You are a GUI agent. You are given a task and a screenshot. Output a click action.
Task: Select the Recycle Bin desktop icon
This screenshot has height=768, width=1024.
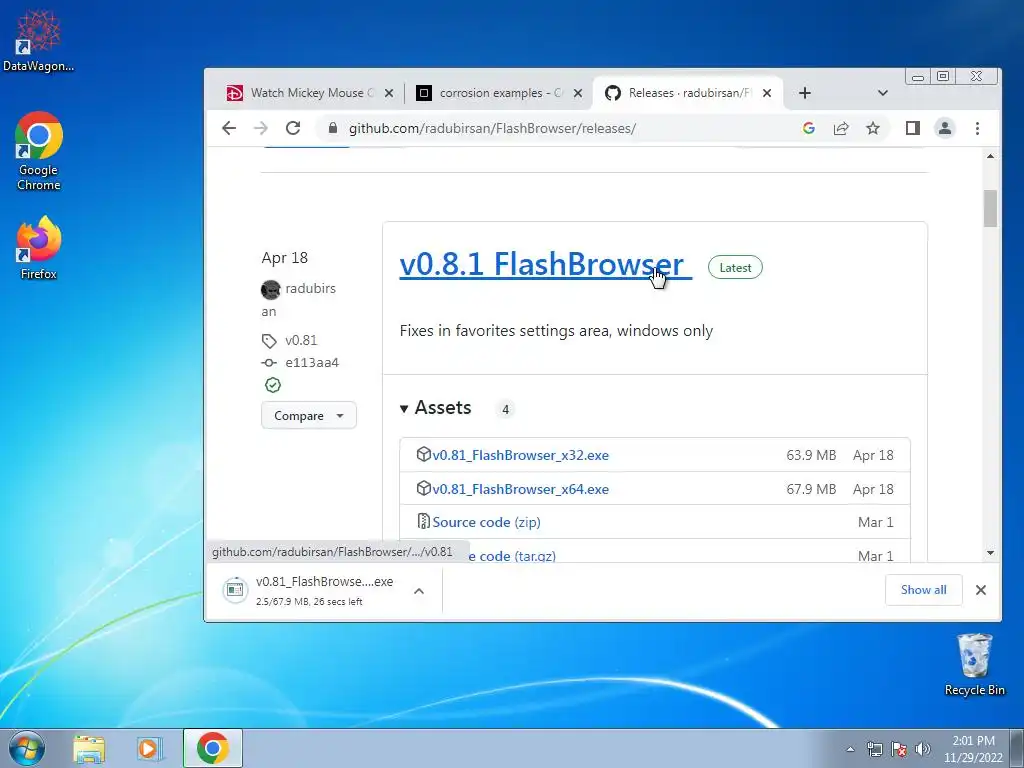pyautogui.click(x=974, y=665)
